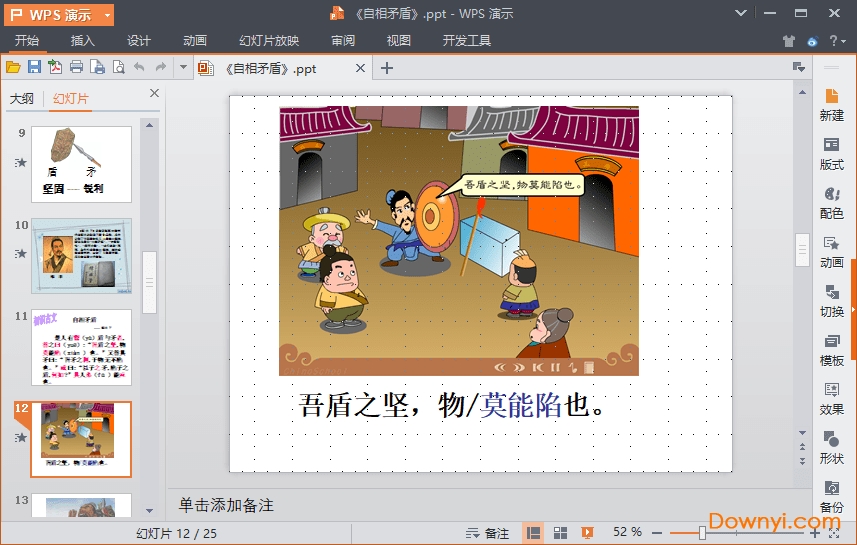Toggle the 备注 notes button in status bar

[487, 533]
